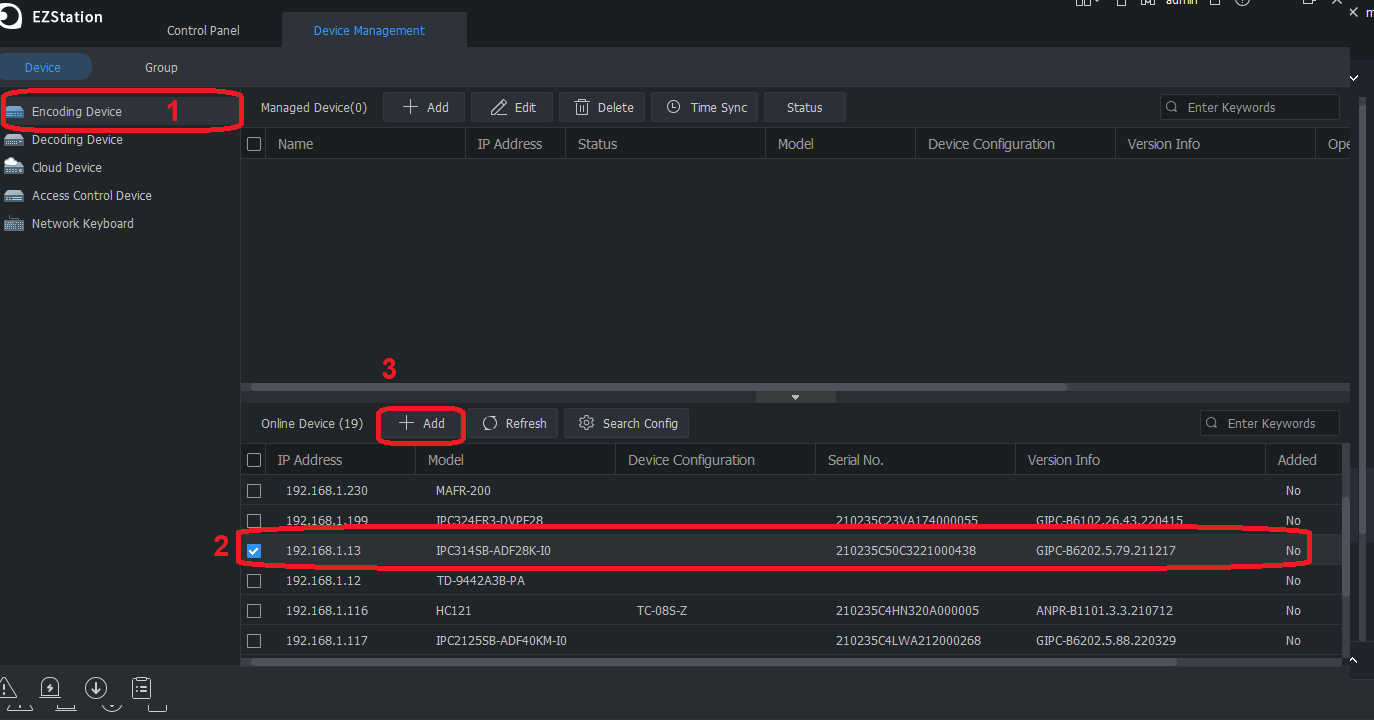Click Edit pencil button for managed device

click(x=512, y=107)
